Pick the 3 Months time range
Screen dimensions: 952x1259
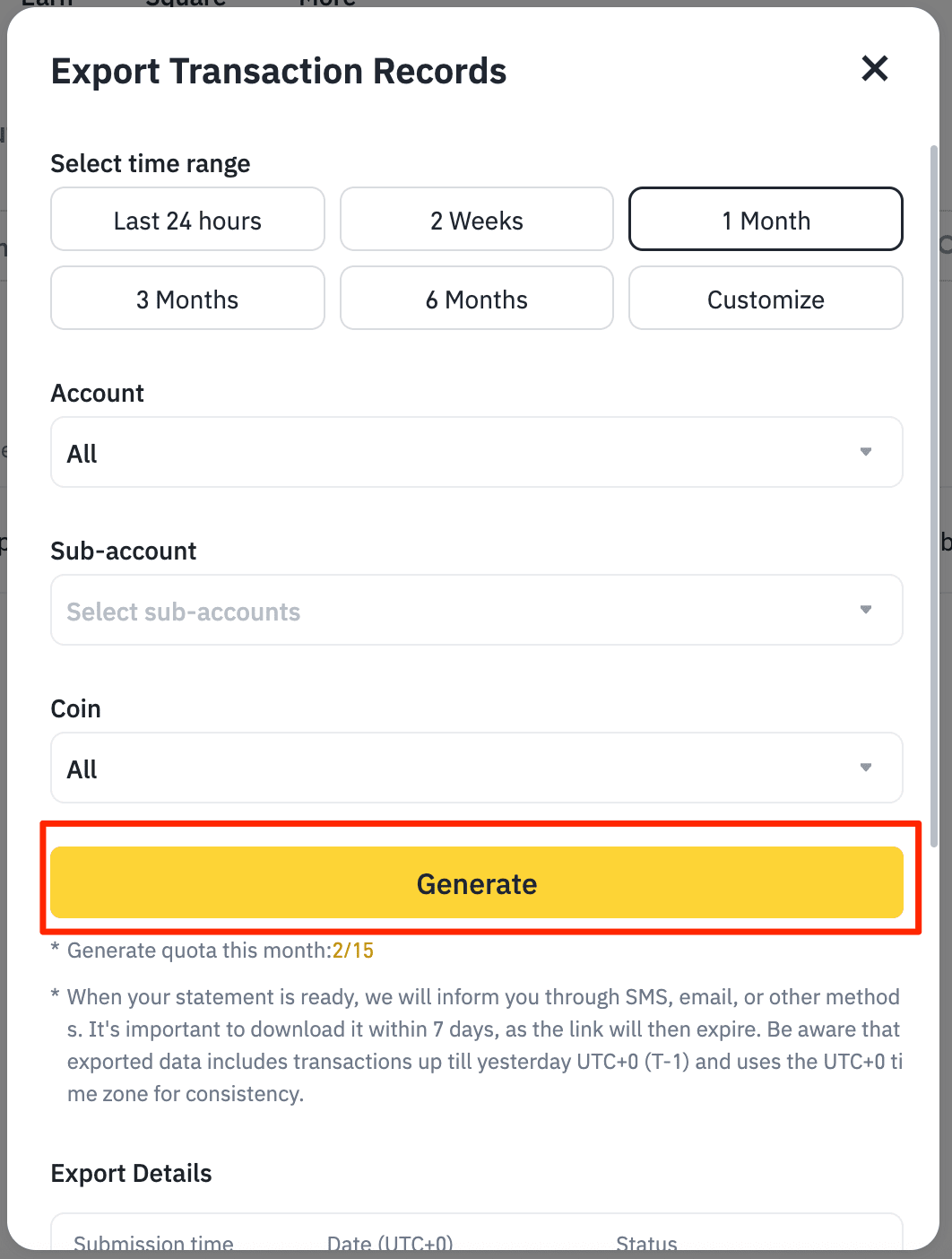187,299
